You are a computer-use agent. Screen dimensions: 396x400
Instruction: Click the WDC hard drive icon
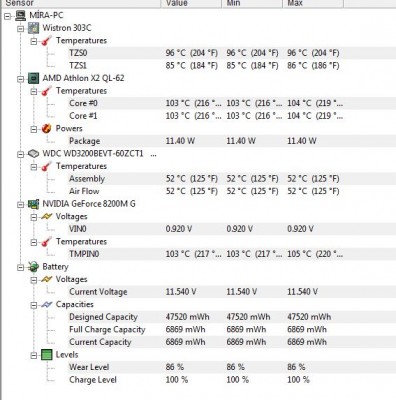click(x=33, y=154)
